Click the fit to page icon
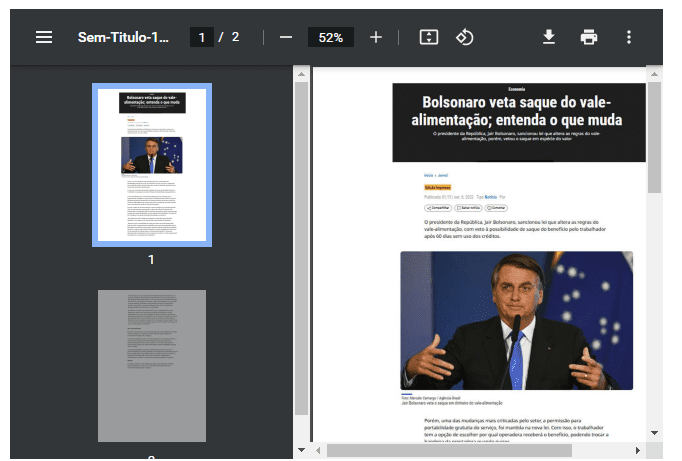The image size is (682, 461). pos(428,37)
